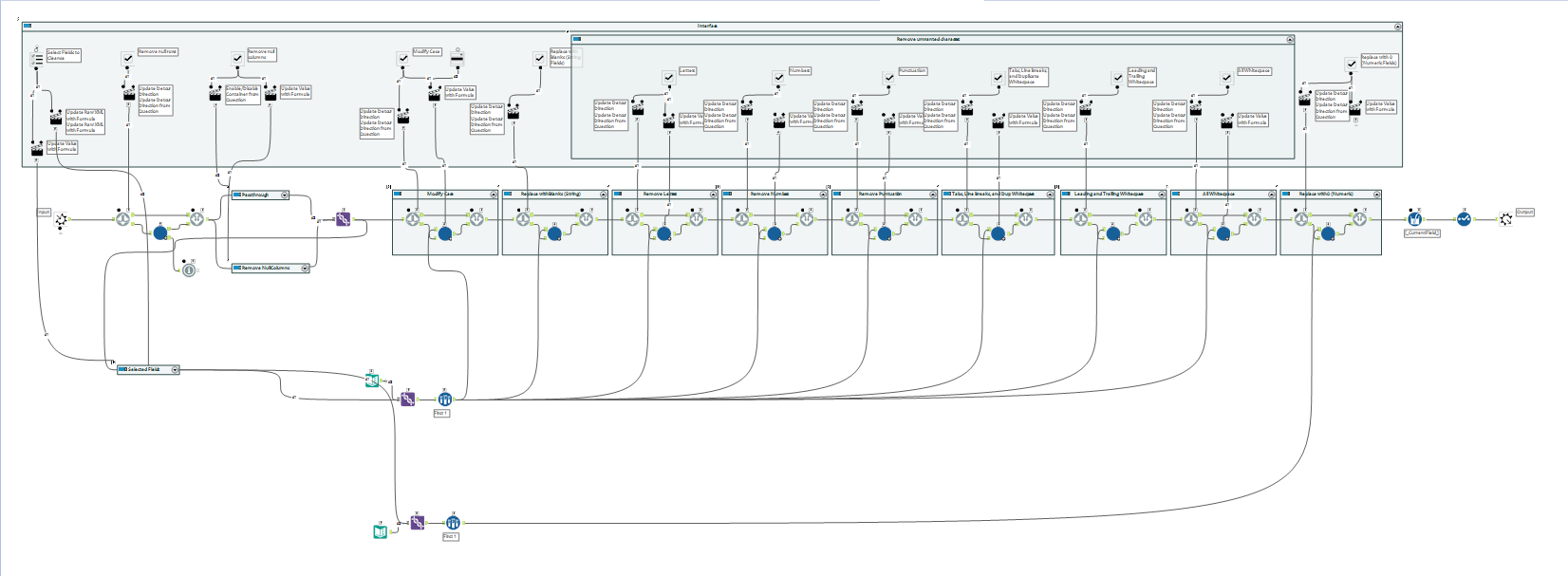Collapse the top-level Interface container
This screenshot has width=1568, height=576.
click(x=1398, y=28)
